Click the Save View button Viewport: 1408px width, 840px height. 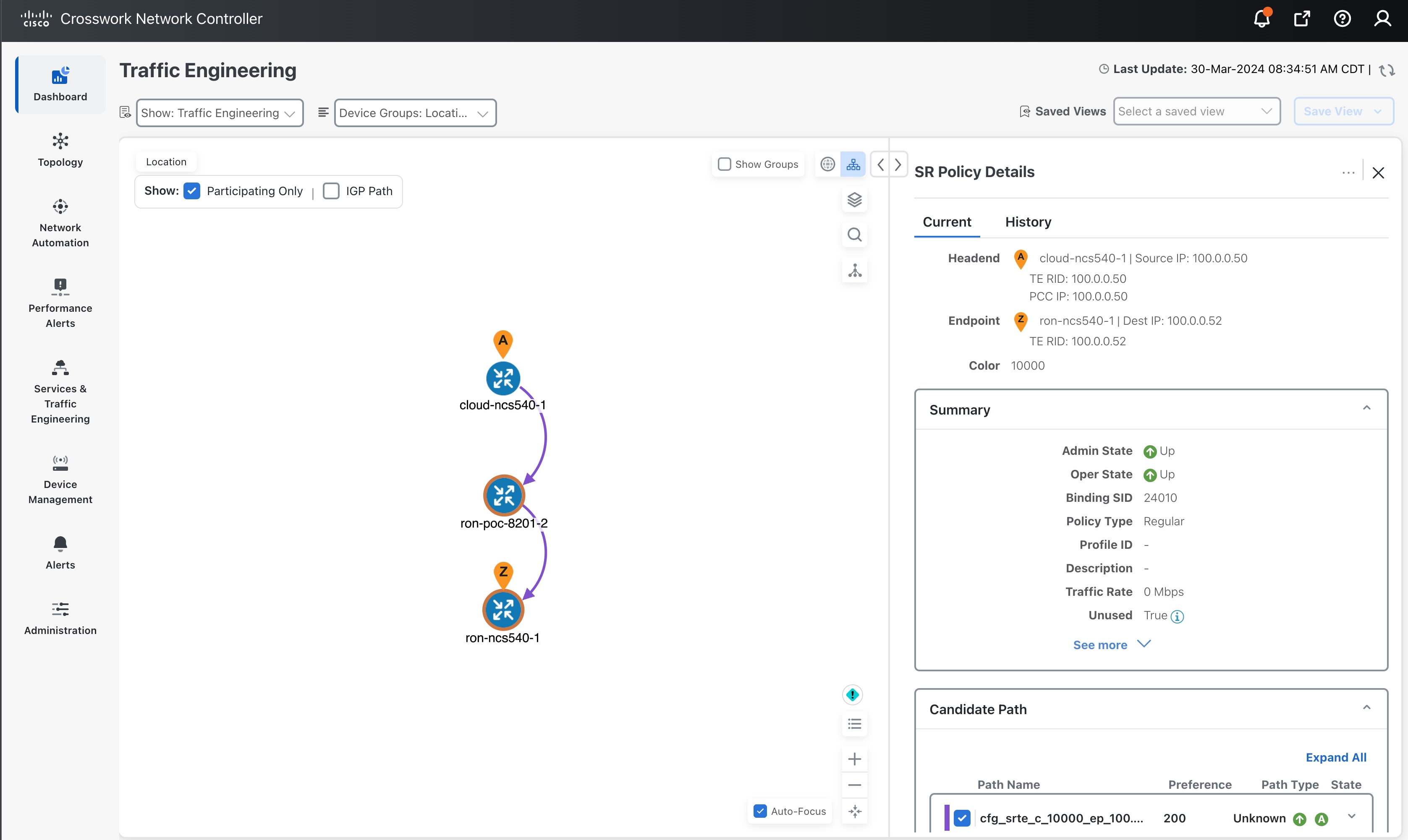point(1343,112)
